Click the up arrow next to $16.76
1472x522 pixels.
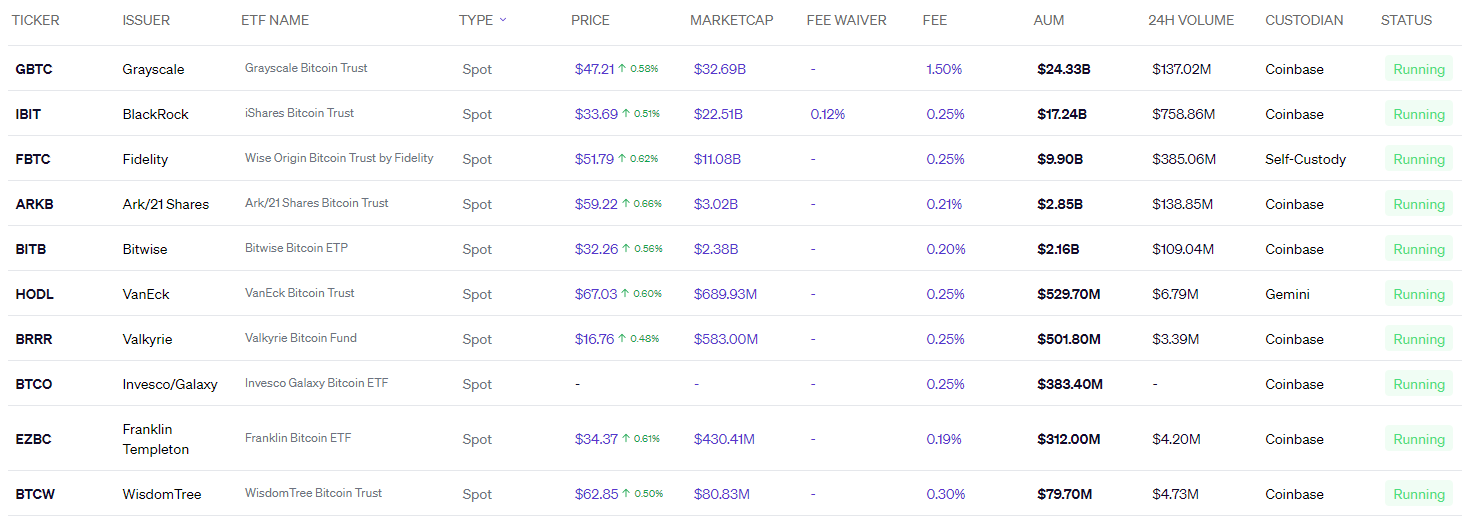(x=622, y=339)
